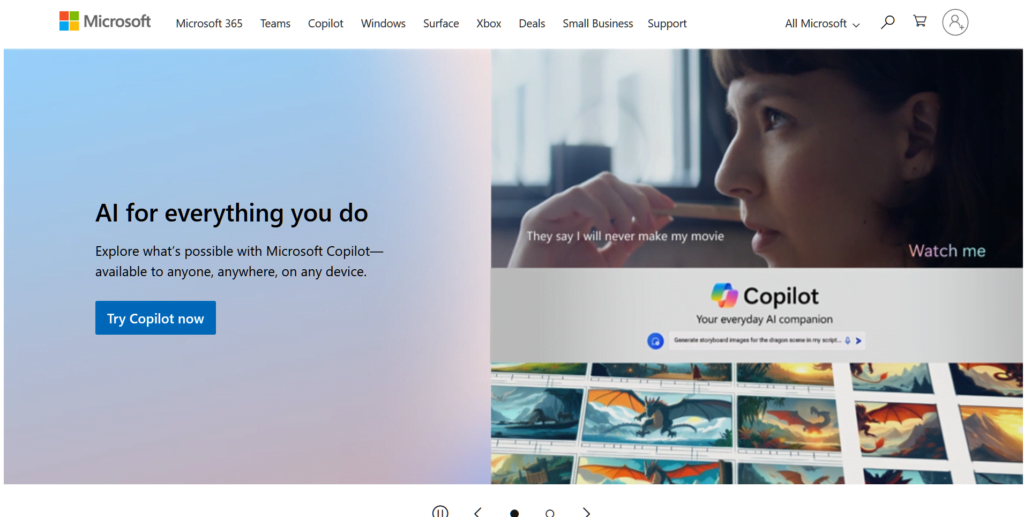Open Surface nav item
This screenshot has width=1024, height=517.
pyautogui.click(x=441, y=24)
